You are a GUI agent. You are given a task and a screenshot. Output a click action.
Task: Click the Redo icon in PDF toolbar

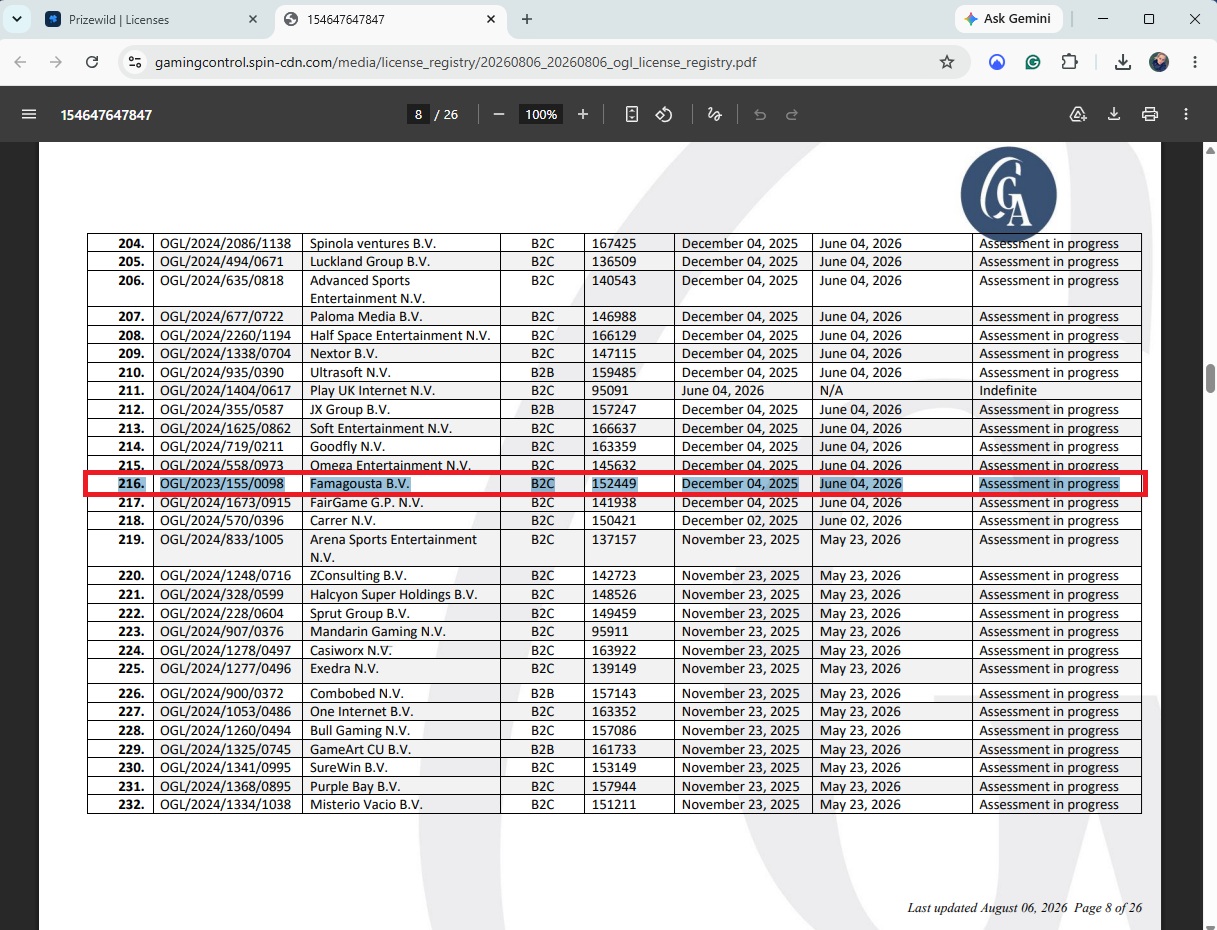point(792,114)
